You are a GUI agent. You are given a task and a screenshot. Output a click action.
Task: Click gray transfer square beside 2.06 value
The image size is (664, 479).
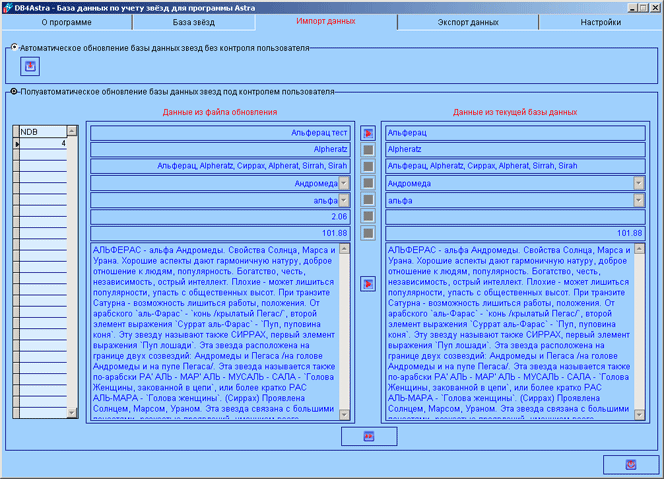tap(368, 217)
